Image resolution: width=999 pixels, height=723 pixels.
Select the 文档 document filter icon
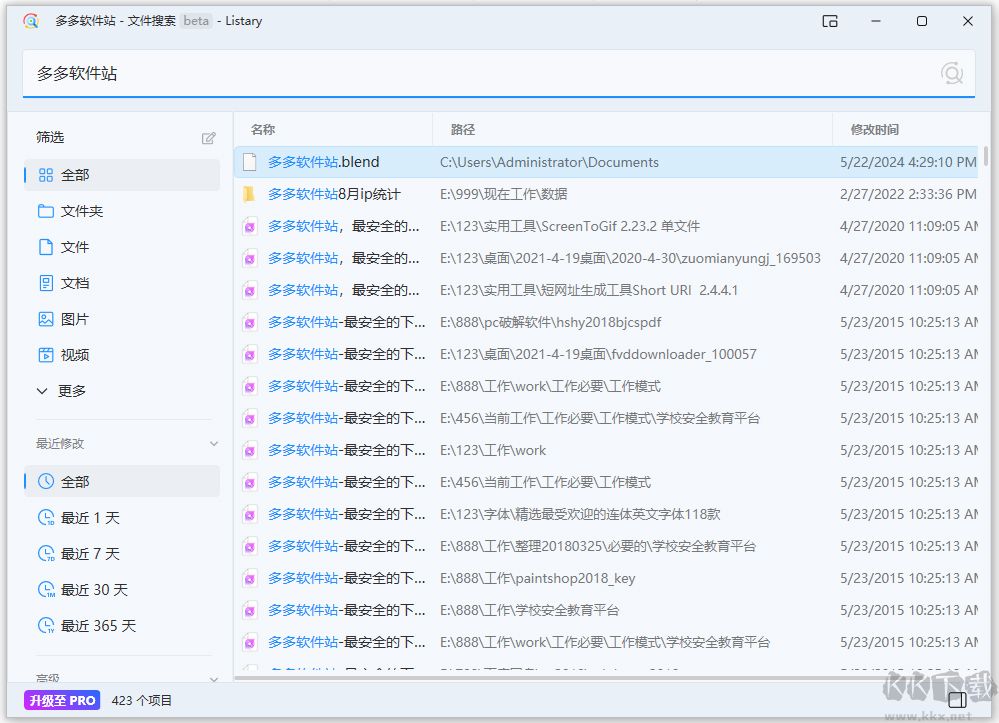coord(46,283)
